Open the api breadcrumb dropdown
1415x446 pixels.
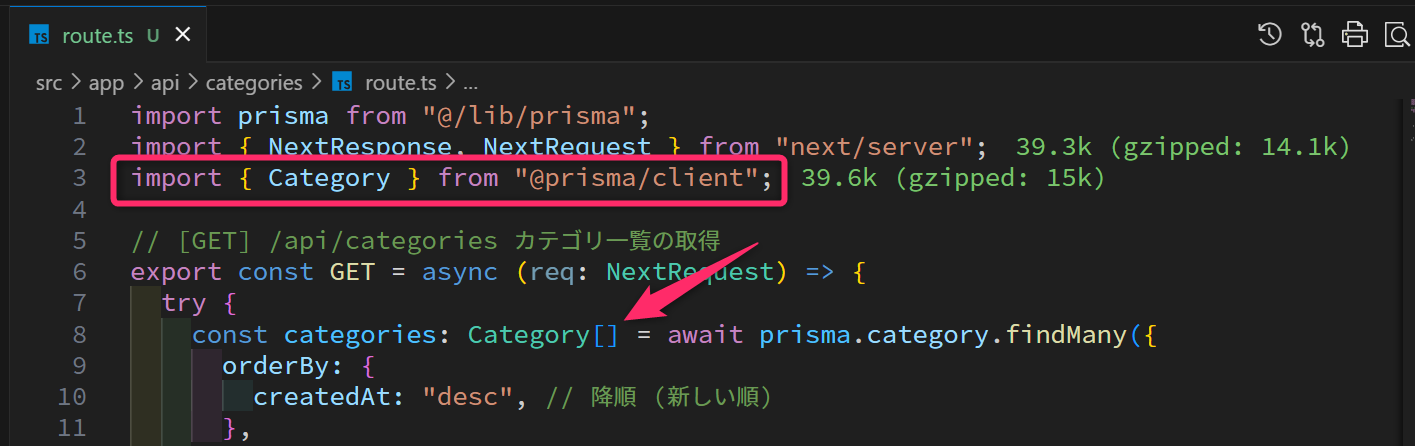tap(165, 82)
